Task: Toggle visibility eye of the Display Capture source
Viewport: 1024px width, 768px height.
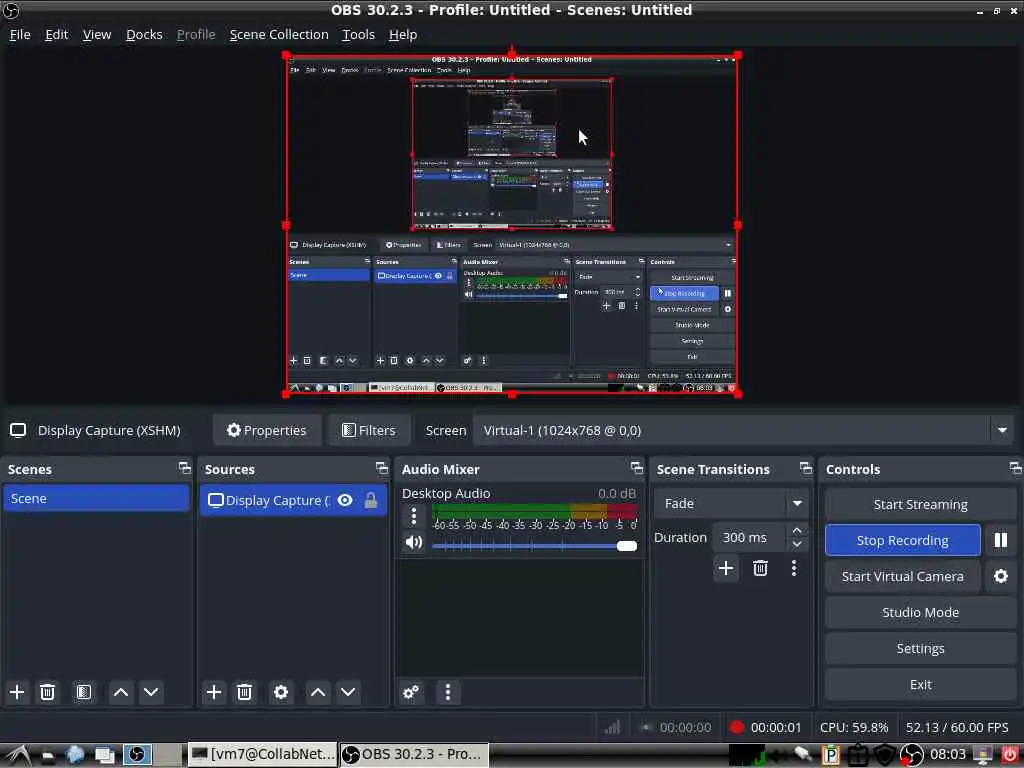Action: coord(345,500)
